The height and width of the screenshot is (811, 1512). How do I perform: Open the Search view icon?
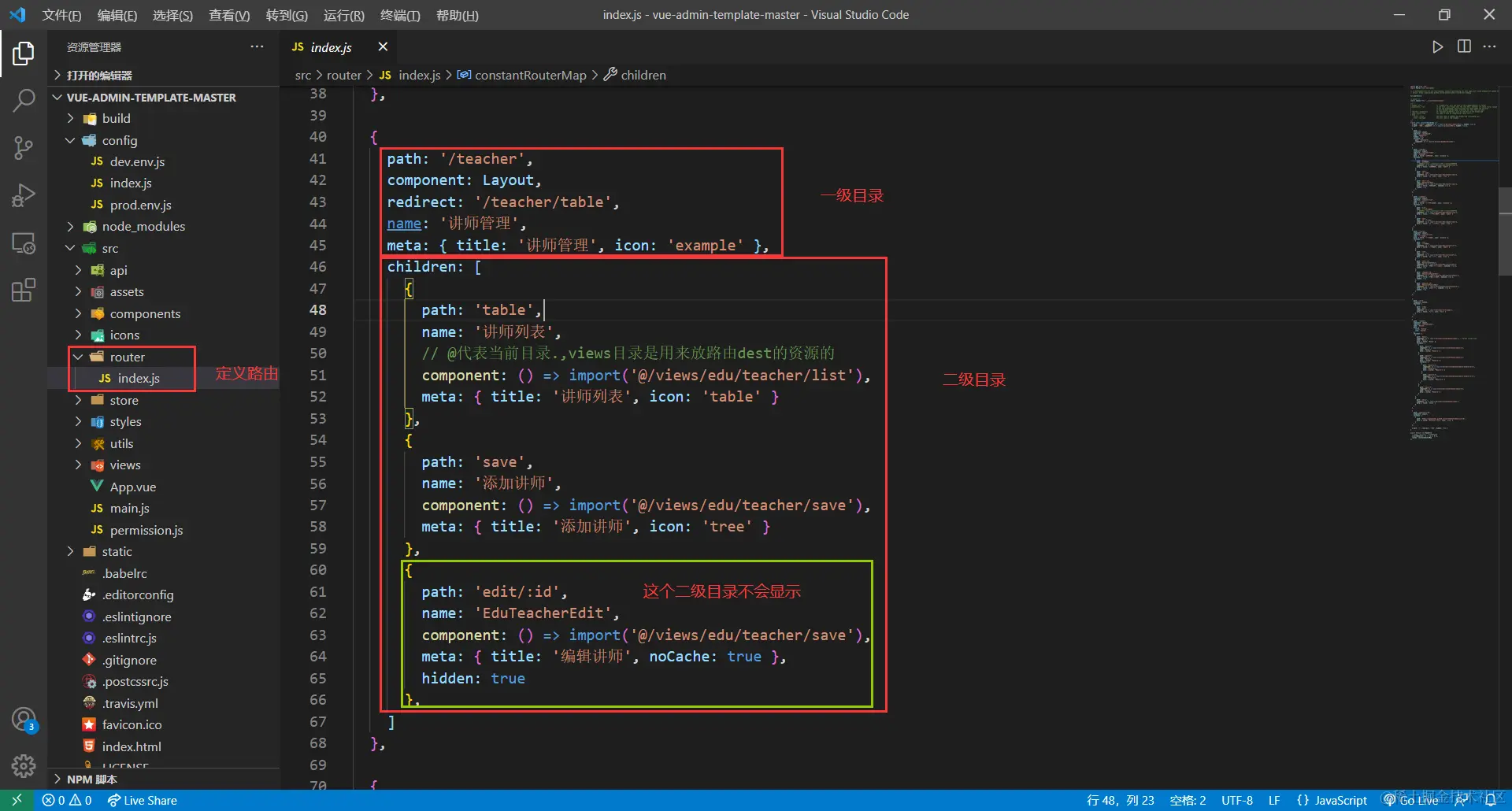click(x=24, y=100)
